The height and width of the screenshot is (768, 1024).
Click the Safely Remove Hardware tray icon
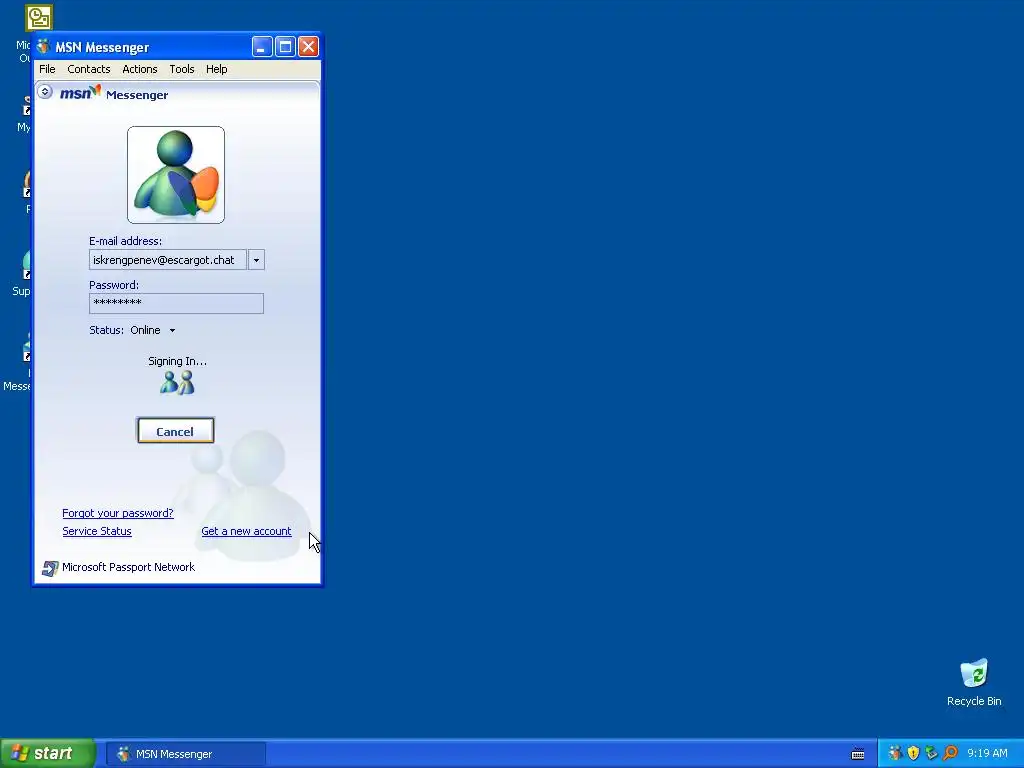click(x=931, y=754)
